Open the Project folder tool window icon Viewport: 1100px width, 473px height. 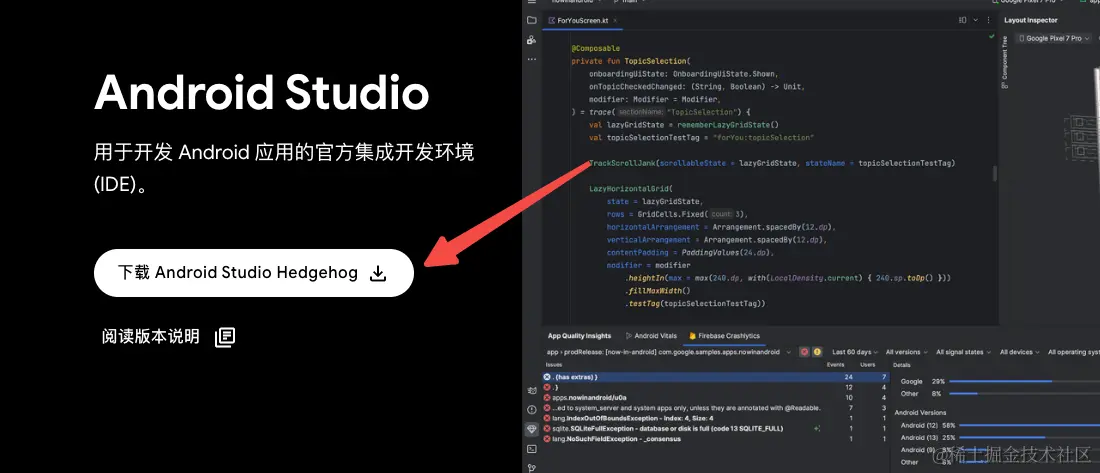pos(532,20)
